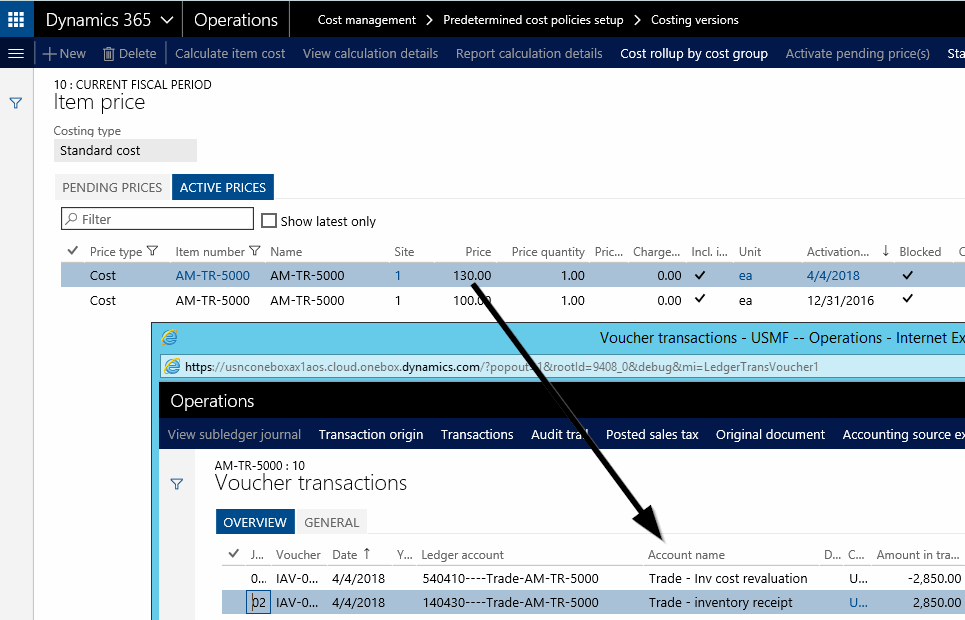Toggle the Show latest only checkbox
Viewport: 965px width, 620px height.
coord(269,221)
